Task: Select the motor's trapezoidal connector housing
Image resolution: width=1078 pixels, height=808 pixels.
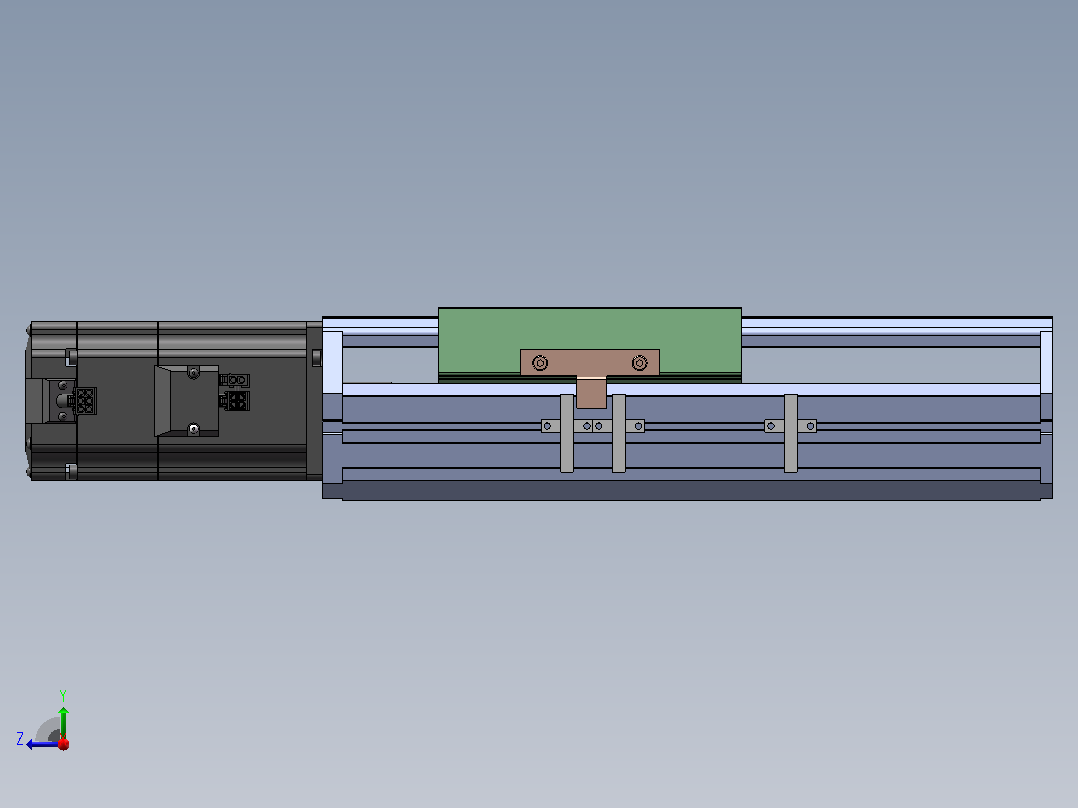Action: click(186, 401)
